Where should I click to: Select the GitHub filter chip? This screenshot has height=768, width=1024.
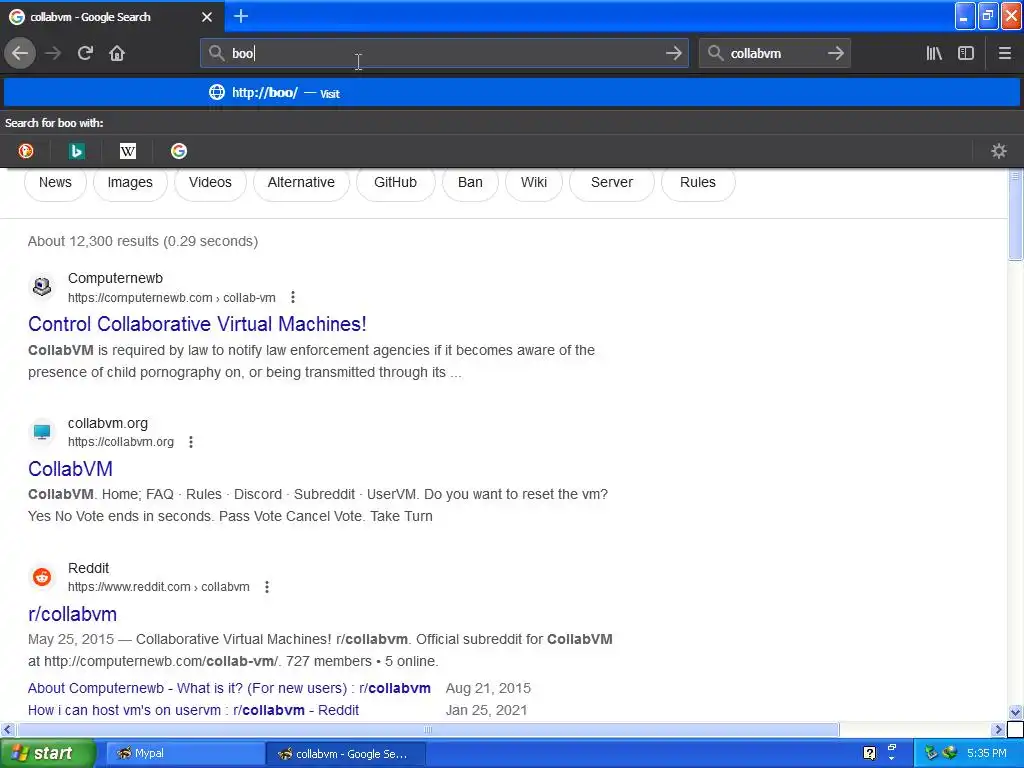(x=395, y=182)
